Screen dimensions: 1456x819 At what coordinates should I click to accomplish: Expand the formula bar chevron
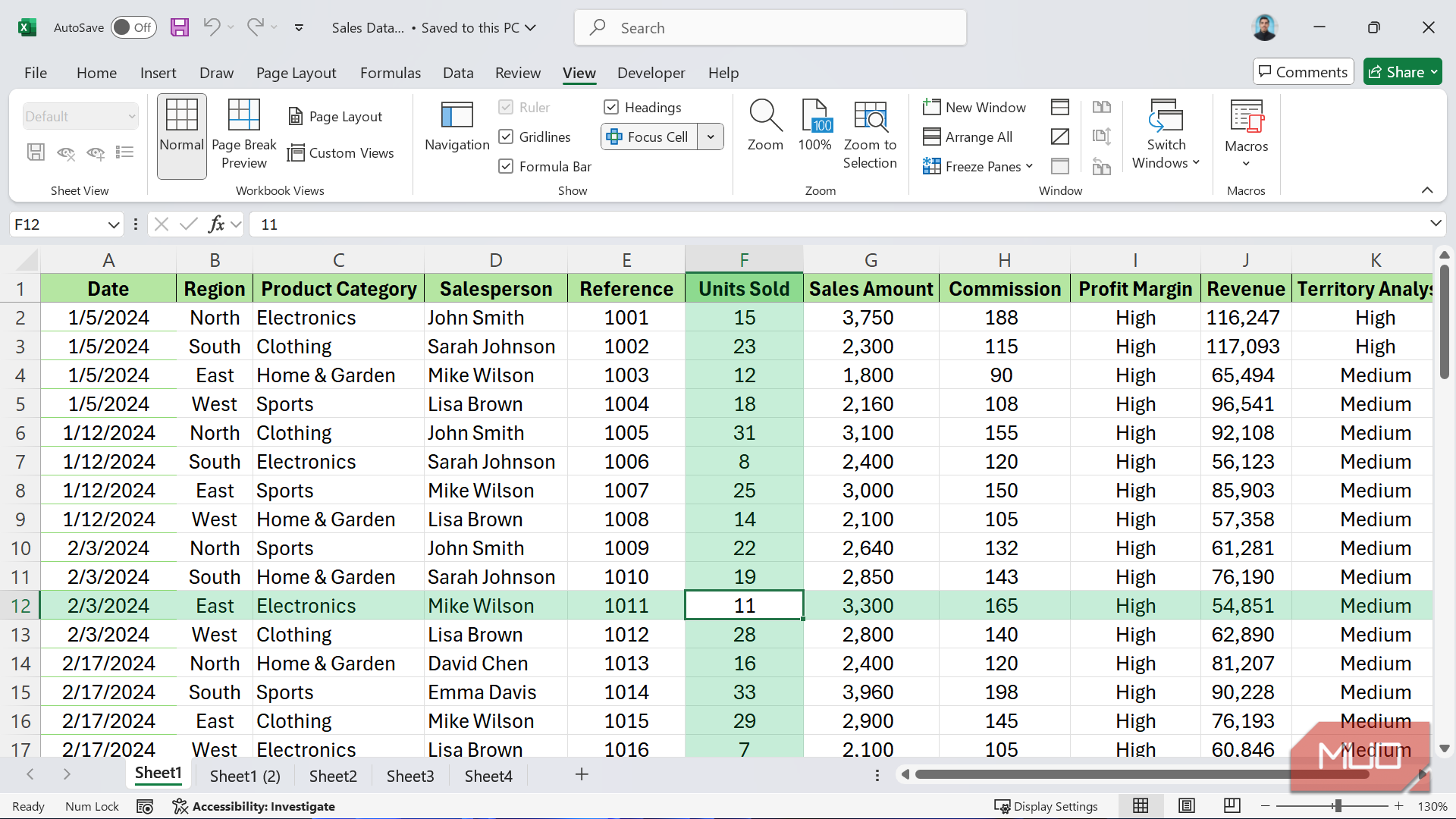coord(1435,224)
